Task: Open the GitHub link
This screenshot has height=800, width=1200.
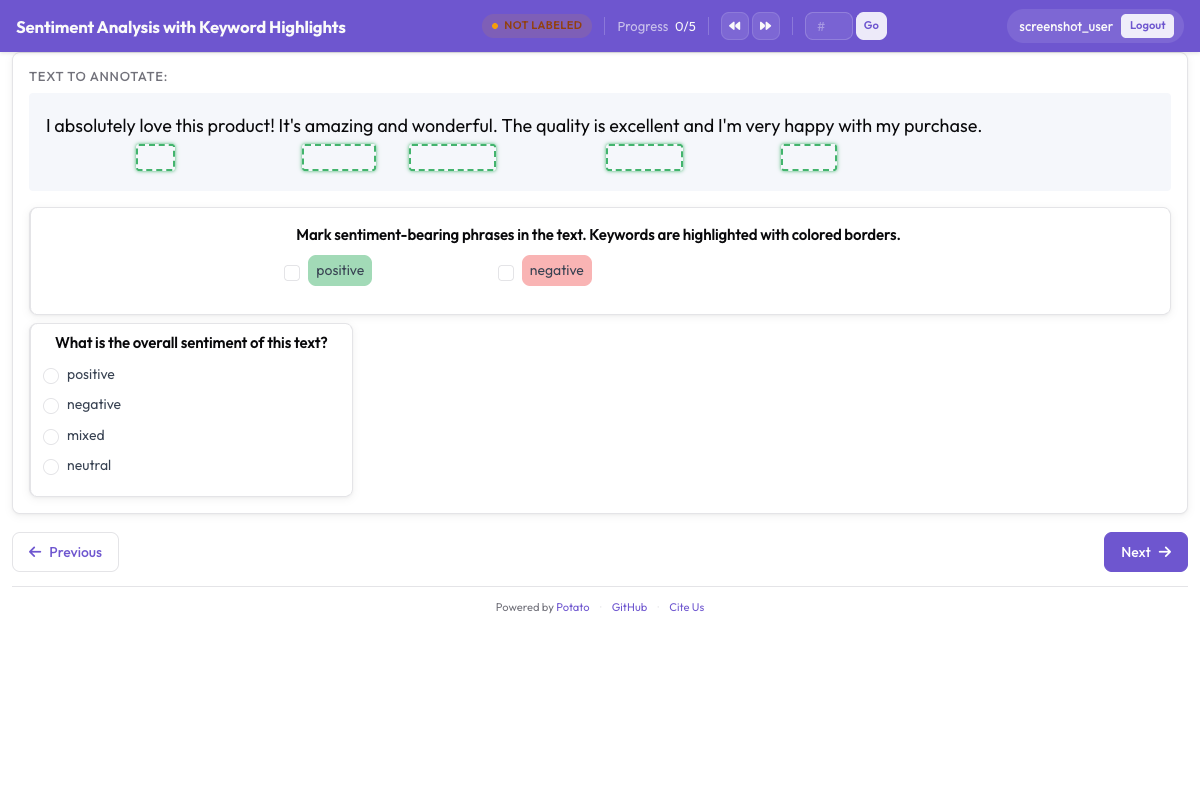Action: point(629,607)
